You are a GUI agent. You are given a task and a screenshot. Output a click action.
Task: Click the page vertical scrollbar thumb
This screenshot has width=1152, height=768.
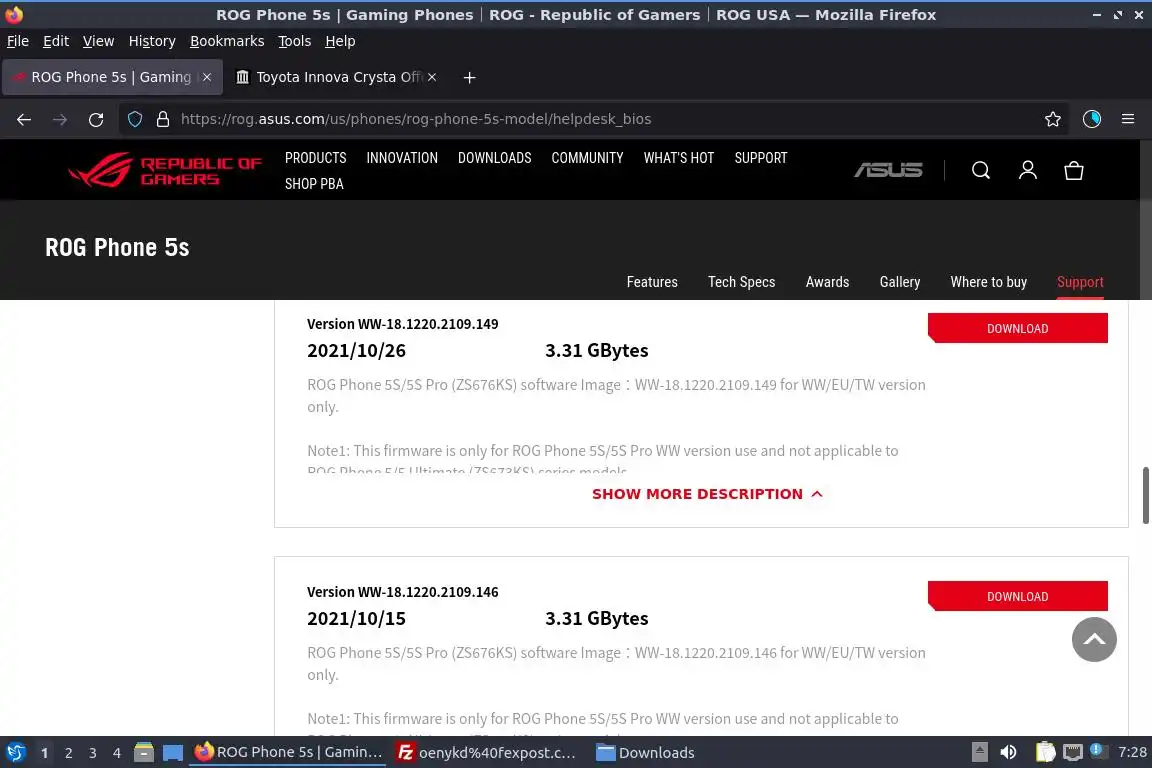pos(1145,495)
